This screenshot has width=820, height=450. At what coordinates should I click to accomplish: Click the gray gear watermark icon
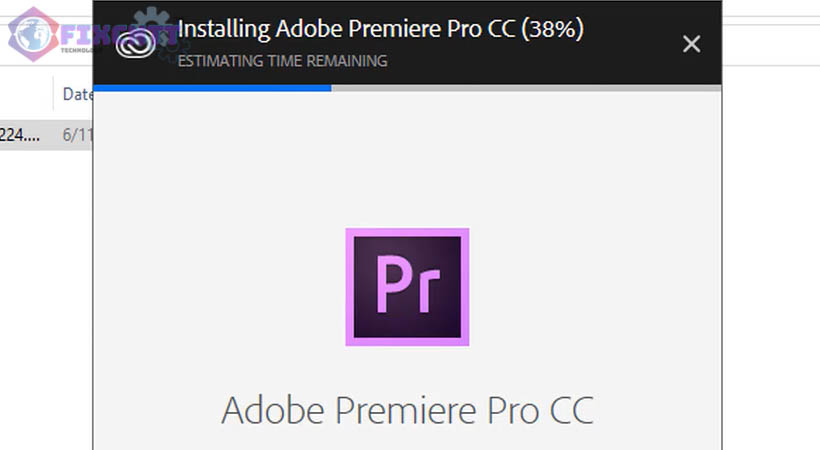[152, 28]
